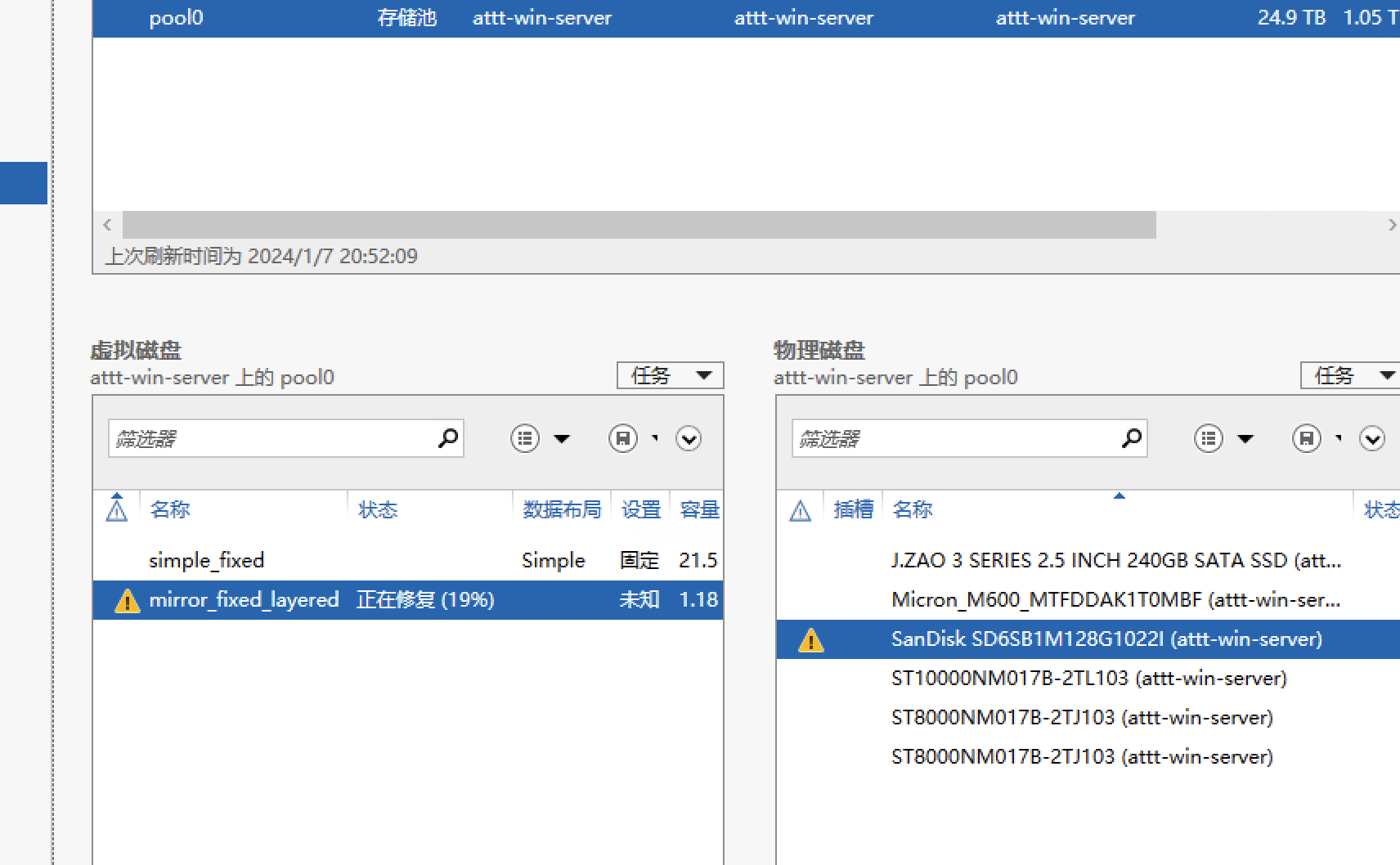Click the 24.9 TB capacity value for pool0
The height and width of the screenshot is (865, 1400).
pos(1291,17)
